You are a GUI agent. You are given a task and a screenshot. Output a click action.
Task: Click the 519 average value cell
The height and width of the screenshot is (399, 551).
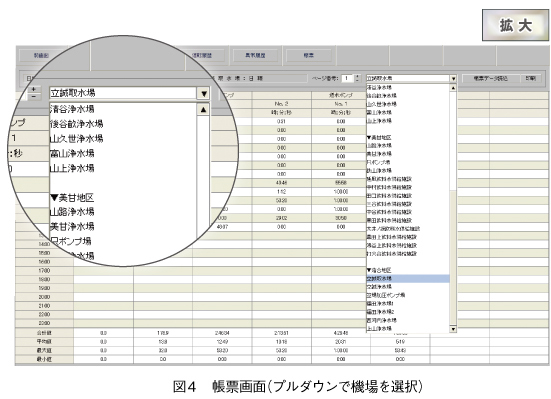400,341
